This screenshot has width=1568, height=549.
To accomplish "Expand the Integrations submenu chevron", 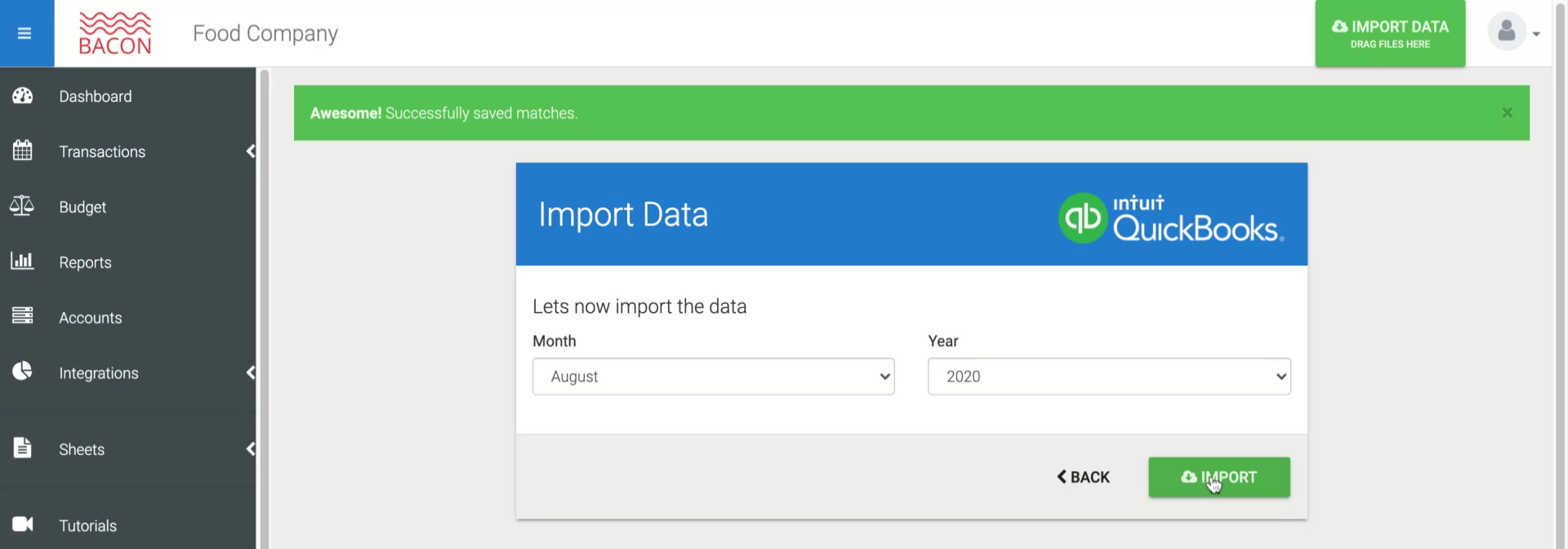I will click(x=251, y=373).
